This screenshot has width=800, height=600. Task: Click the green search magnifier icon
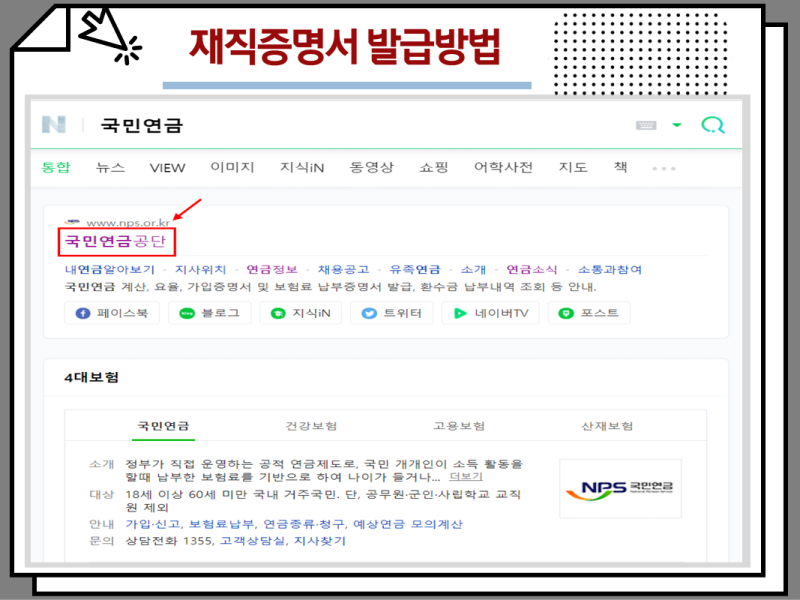(x=713, y=124)
